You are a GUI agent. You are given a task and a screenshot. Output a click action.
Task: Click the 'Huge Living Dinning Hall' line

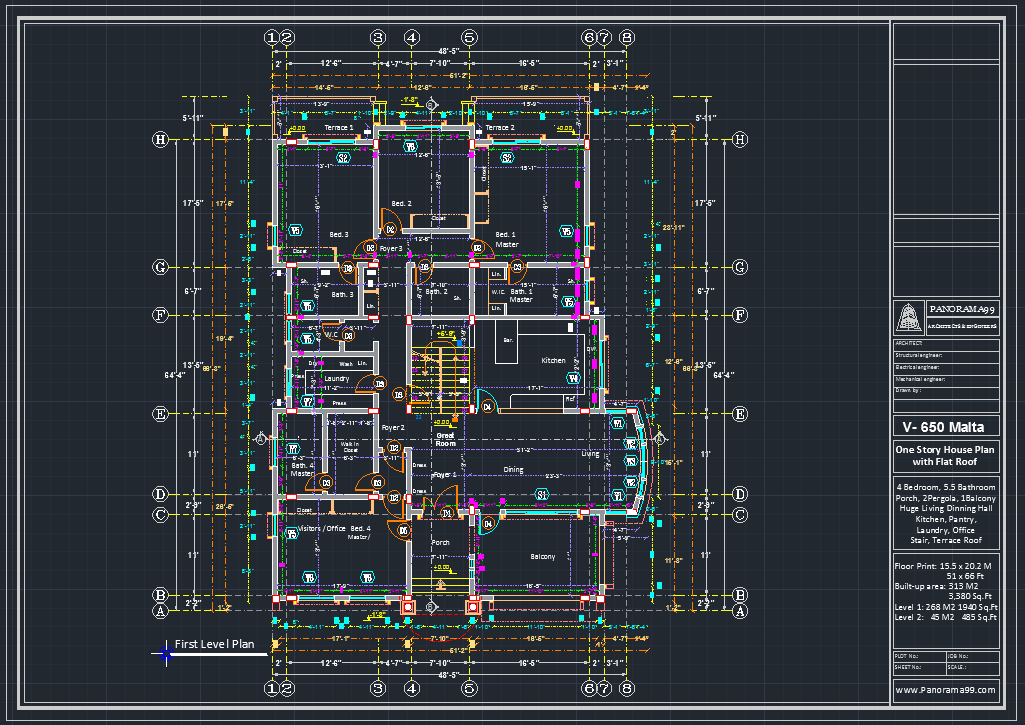pyautogui.click(x=946, y=508)
